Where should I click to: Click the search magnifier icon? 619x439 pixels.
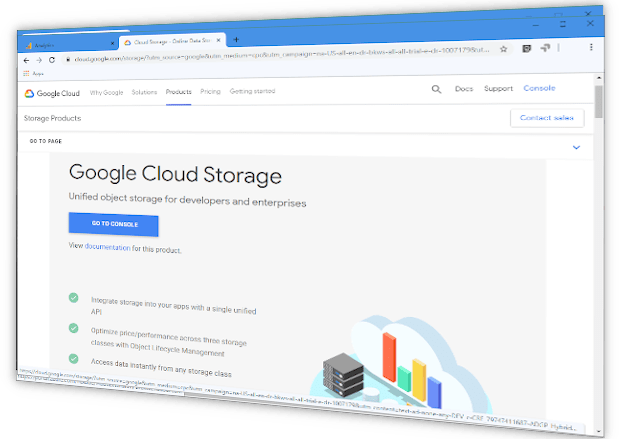436,89
